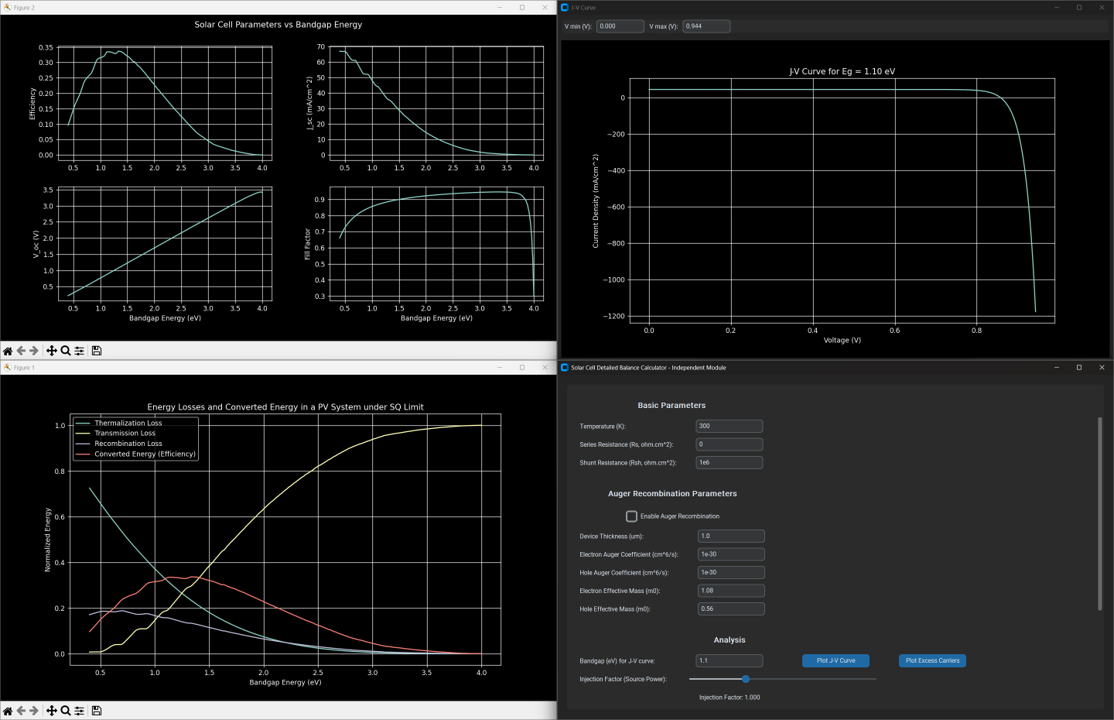Select the Temperature (K) input field
1114x720 pixels.
(x=729, y=425)
